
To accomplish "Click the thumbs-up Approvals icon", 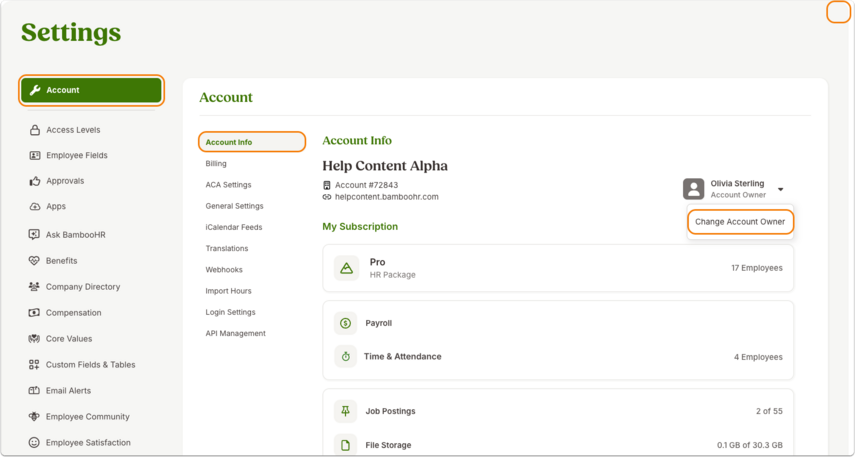I will tap(35, 181).
